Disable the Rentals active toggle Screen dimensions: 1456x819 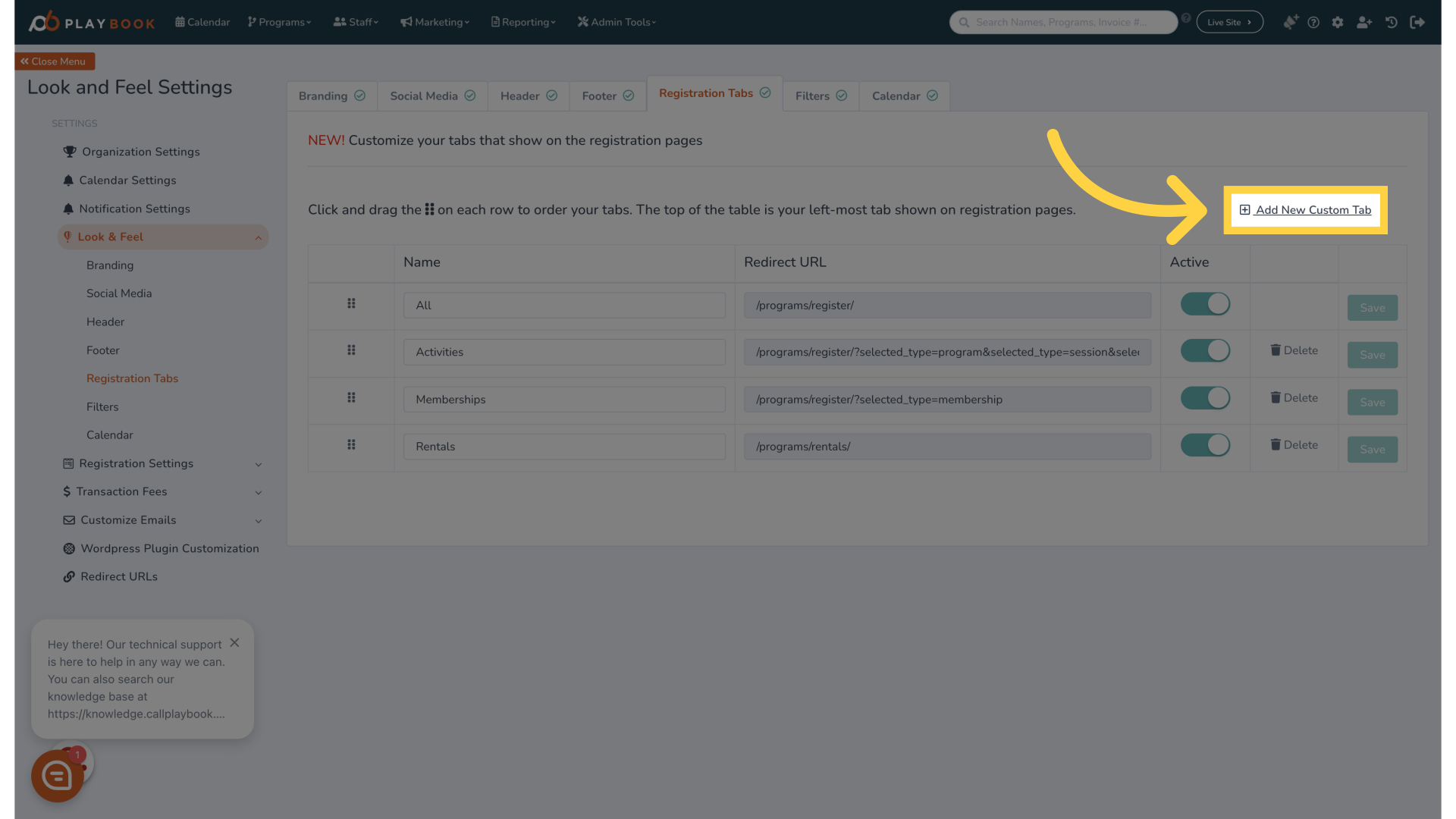coord(1205,446)
